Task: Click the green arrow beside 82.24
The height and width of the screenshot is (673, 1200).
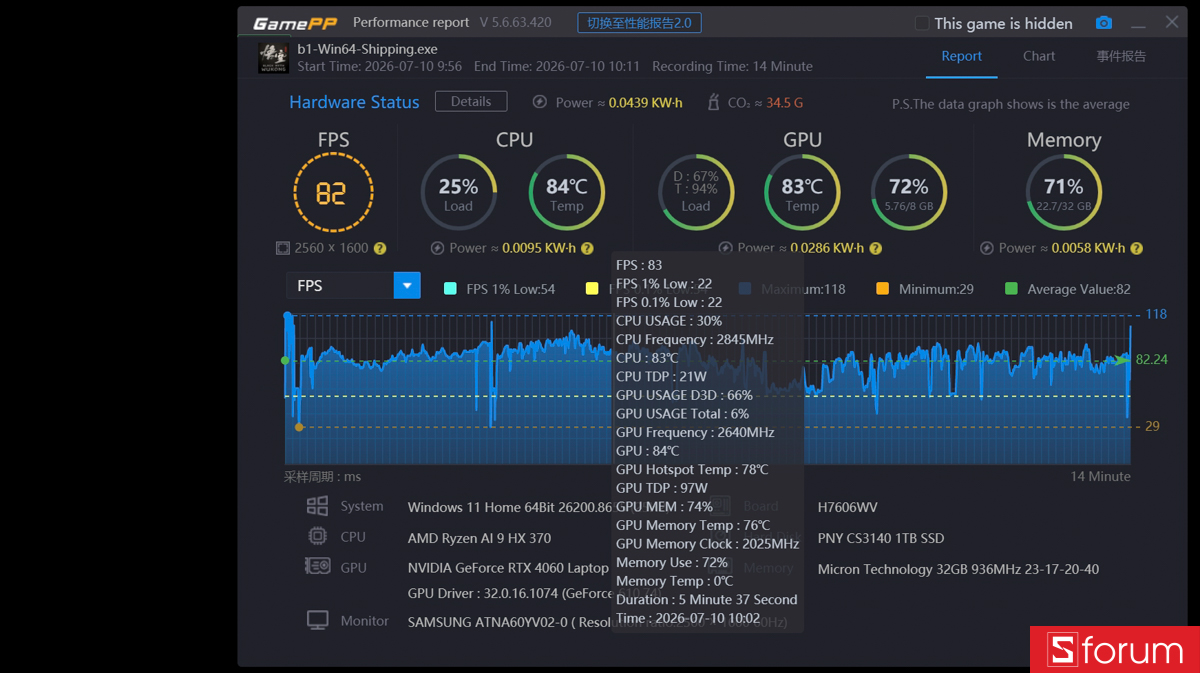Action: pos(1122,359)
